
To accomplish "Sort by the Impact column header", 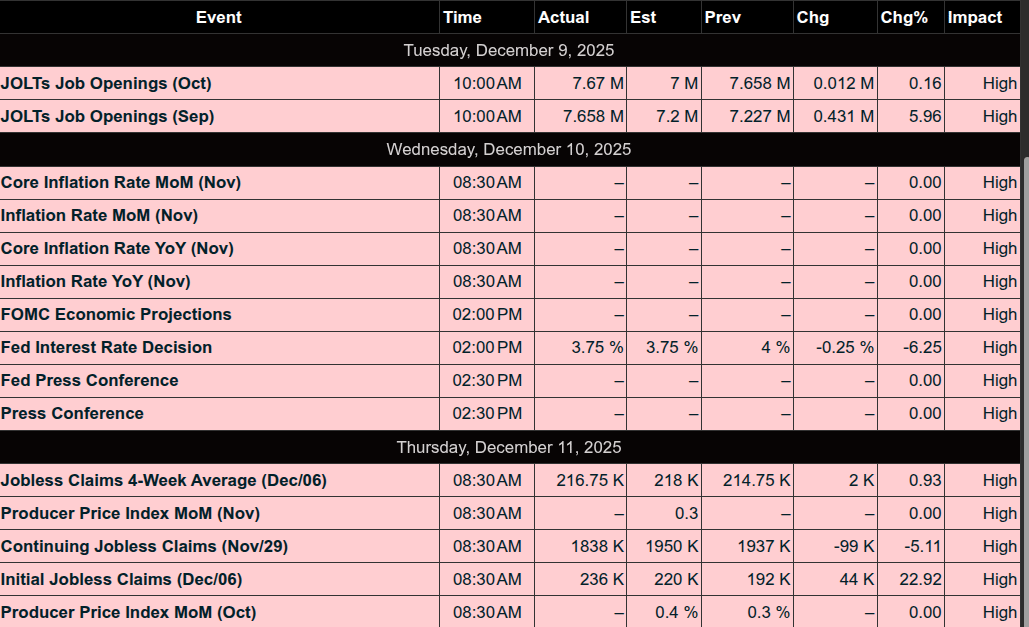I will (x=974, y=17).
